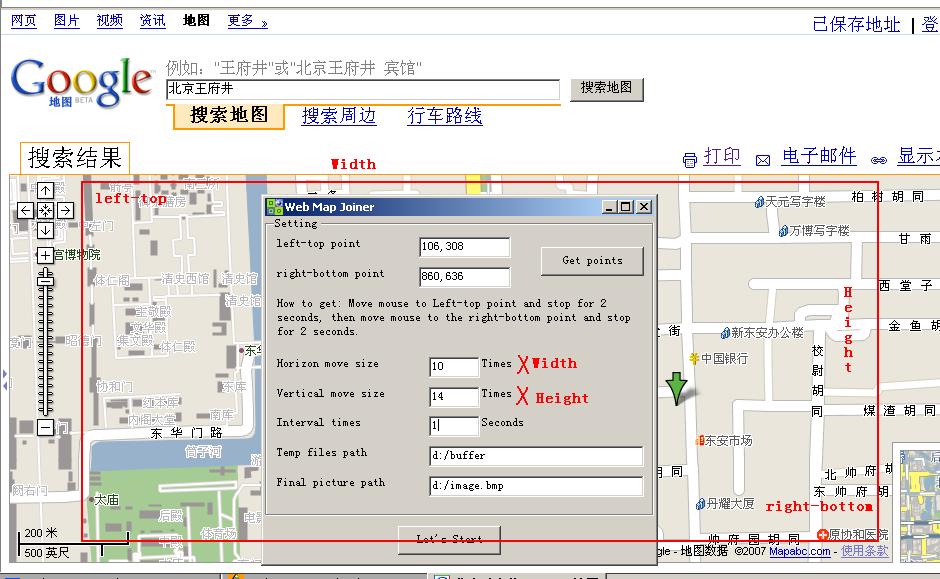This screenshot has width=940, height=579.
Task: Pan the map up with arrow button
Action: pyautogui.click(x=46, y=191)
